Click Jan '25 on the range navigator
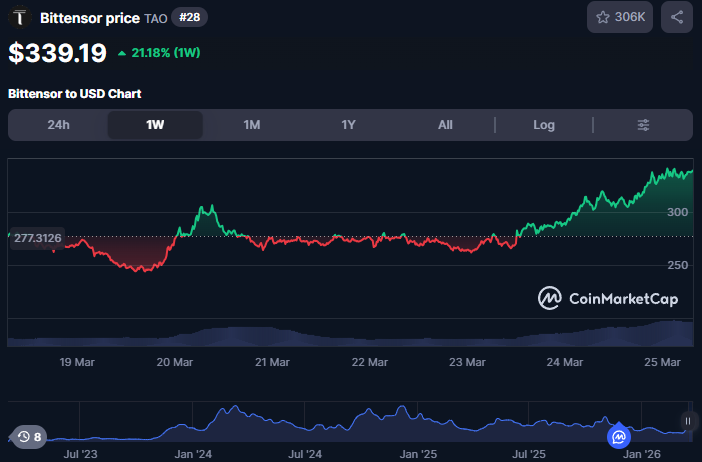The width and height of the screenshot is (702, 462). point(418,454)
